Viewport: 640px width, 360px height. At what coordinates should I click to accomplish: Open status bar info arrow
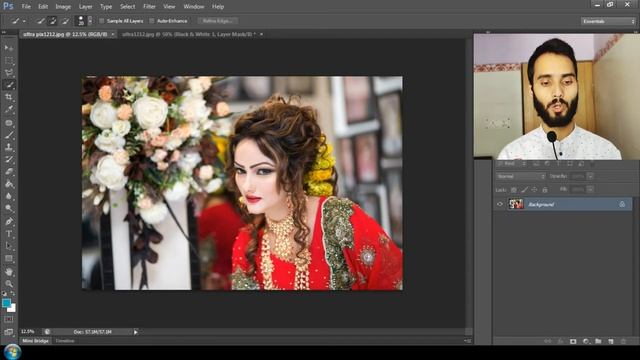pyautogui.click(x=136, y=332)
